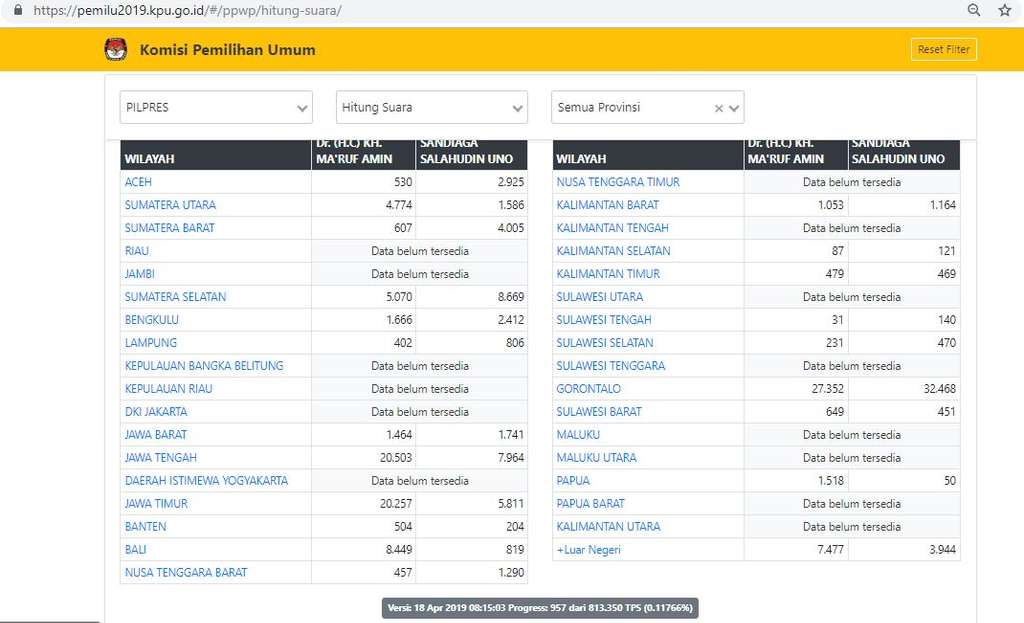Click the browser URL address bar
Image resolution: width=1024 pixels, height=623 pixels.
187,10
